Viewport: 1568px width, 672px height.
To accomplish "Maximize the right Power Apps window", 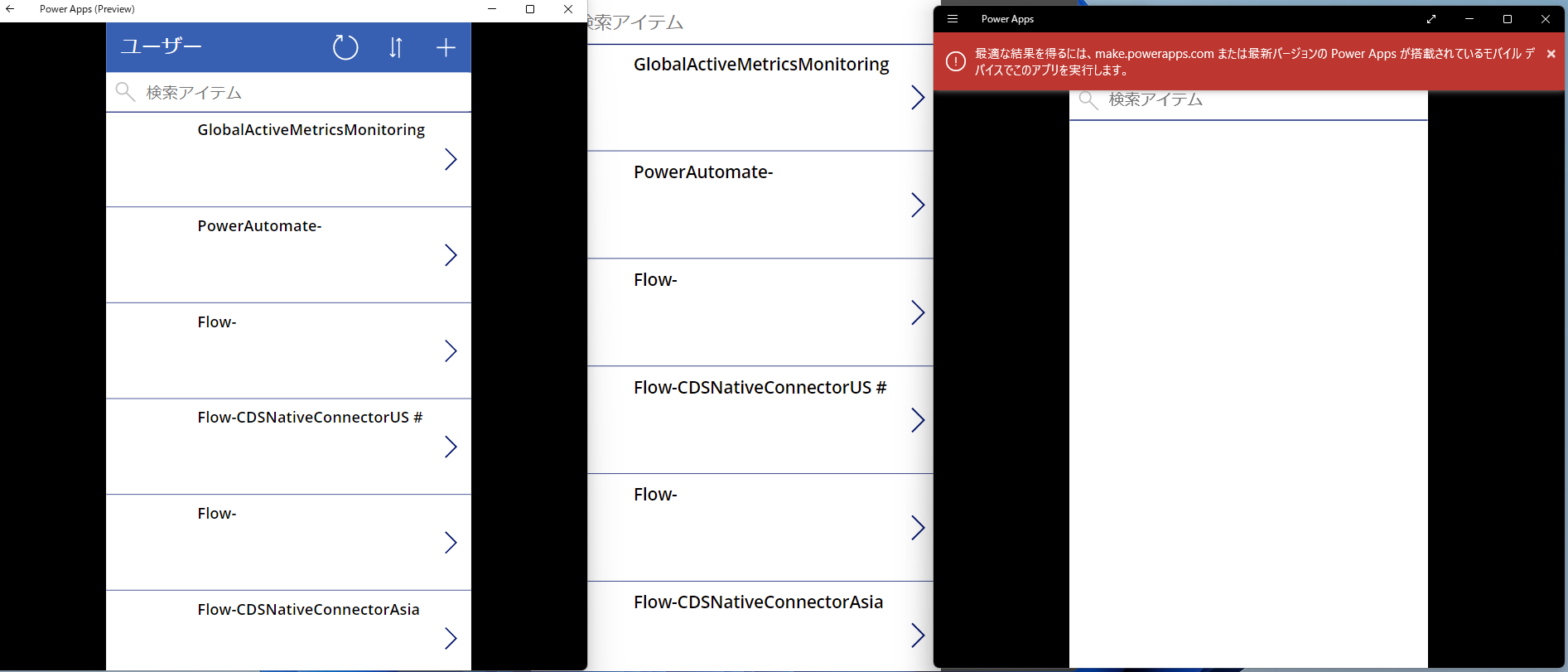I will [x=1508, y=18].
